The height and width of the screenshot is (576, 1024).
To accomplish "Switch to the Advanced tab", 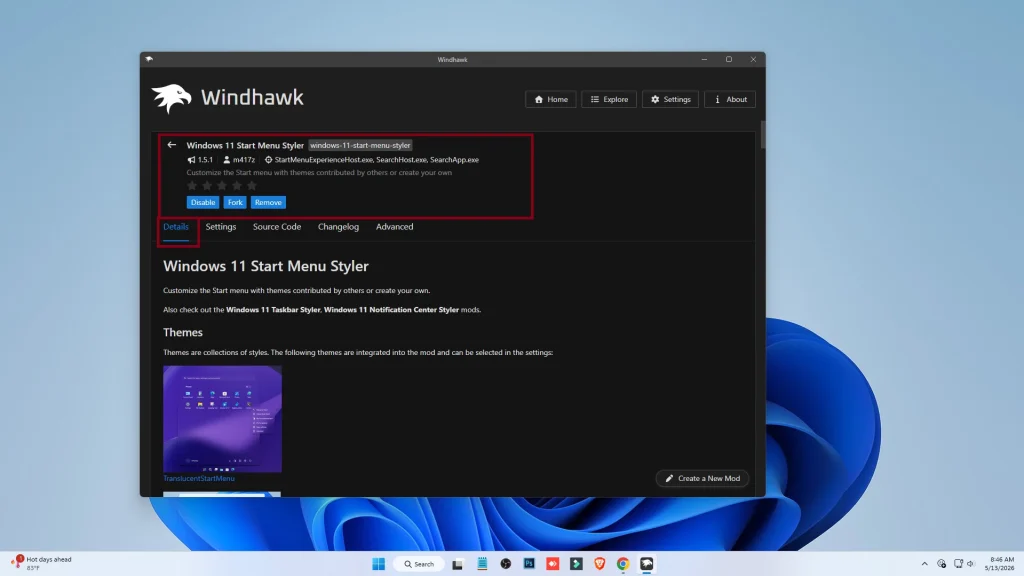I will (x=394, y=227).
